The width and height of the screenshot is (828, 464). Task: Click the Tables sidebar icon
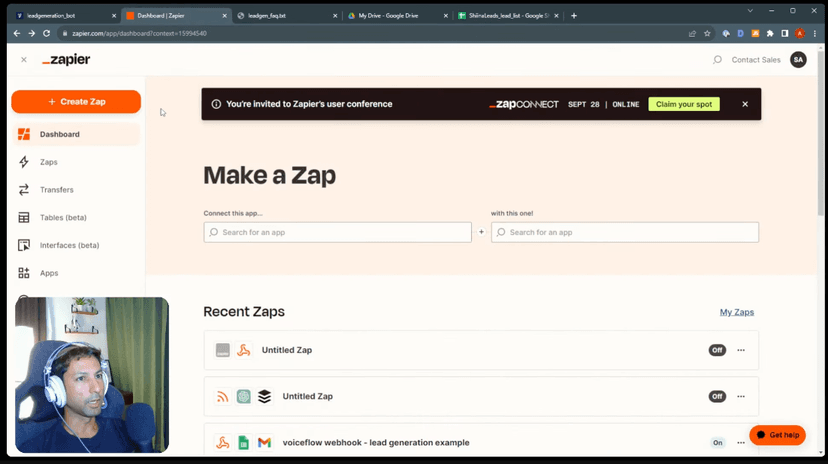[x=24, y=217]
